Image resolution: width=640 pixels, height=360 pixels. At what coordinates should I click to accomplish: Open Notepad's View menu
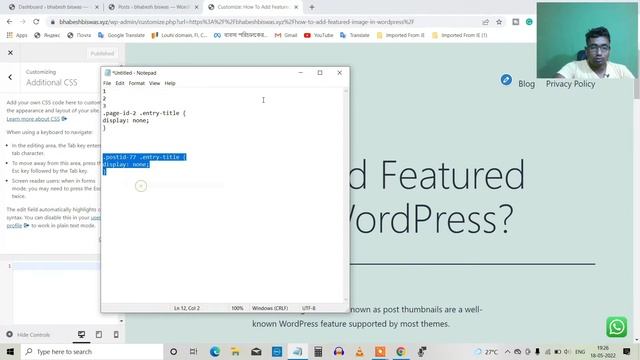pos(154,83)
